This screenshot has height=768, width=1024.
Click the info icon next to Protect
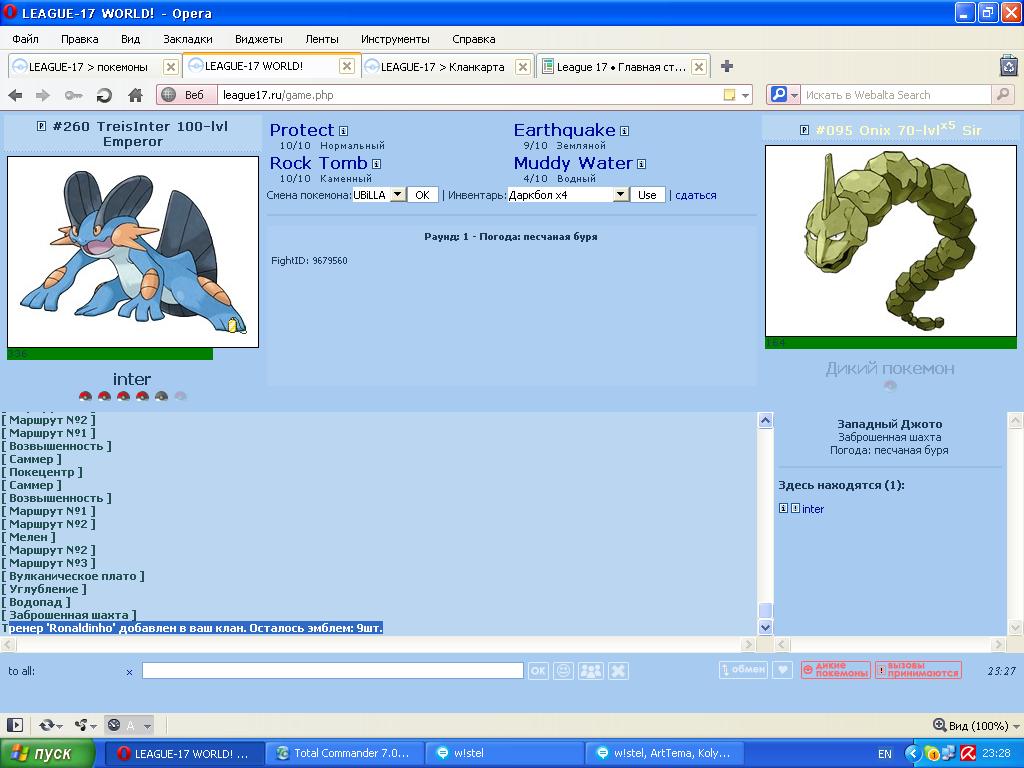click(x=344, y=131)
